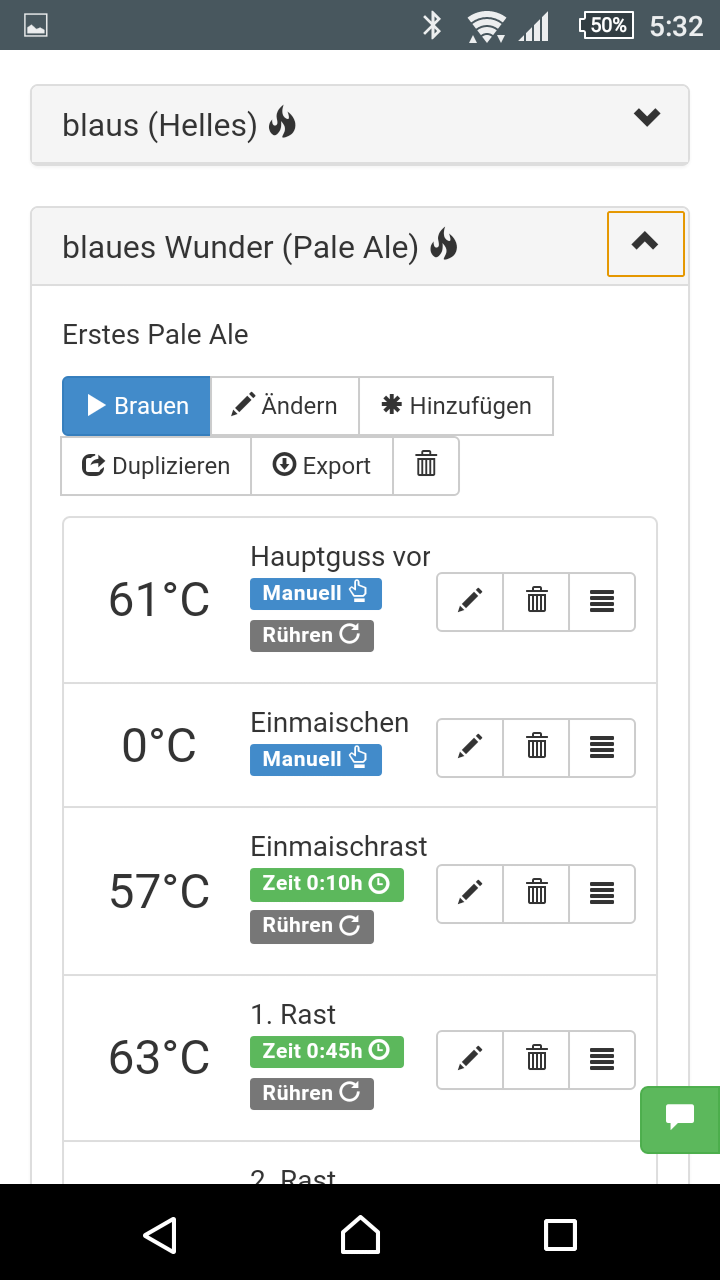The width and height of the screenshot is (720, 1280).
Task: Tap reorder handle for 1. Rast
Action: [602, 1059]
